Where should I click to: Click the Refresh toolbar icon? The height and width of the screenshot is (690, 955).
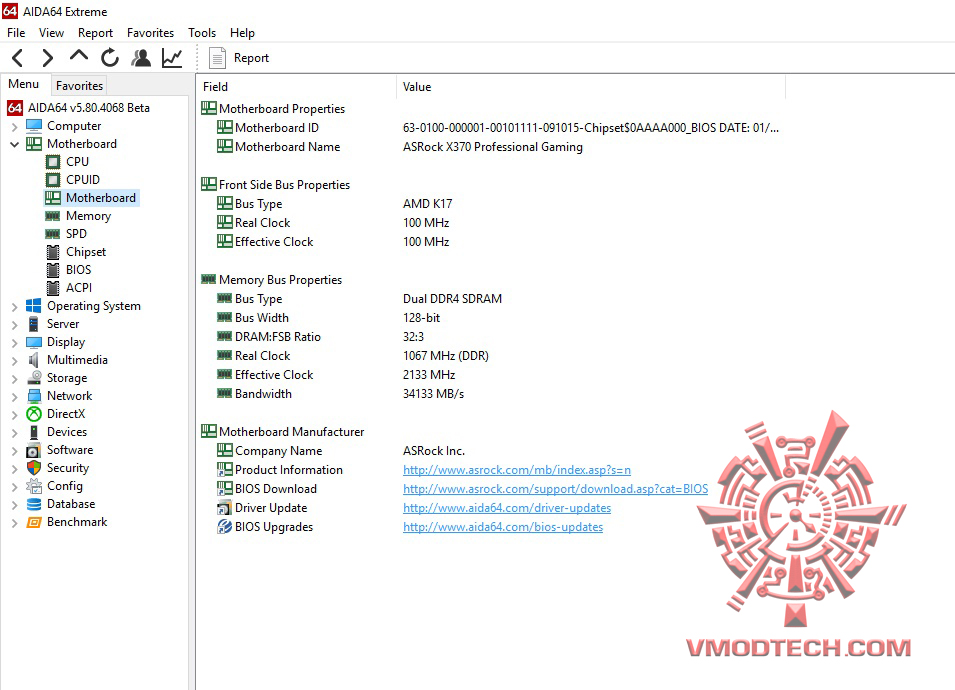pos(110,58)
